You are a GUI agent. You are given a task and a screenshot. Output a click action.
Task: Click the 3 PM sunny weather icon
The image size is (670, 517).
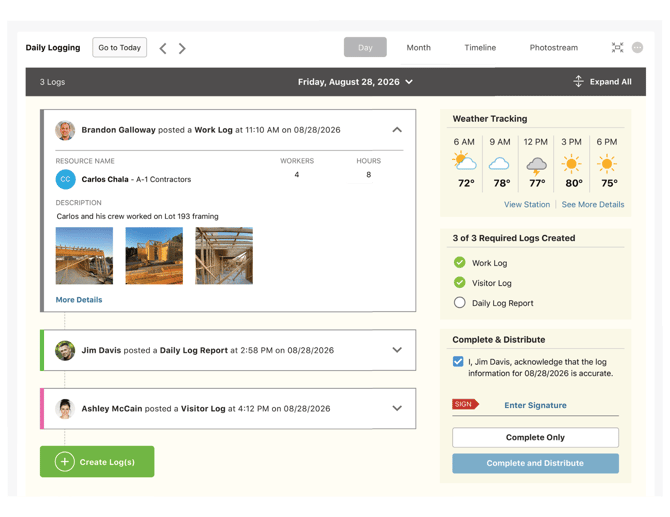click(x=571, y=164)
